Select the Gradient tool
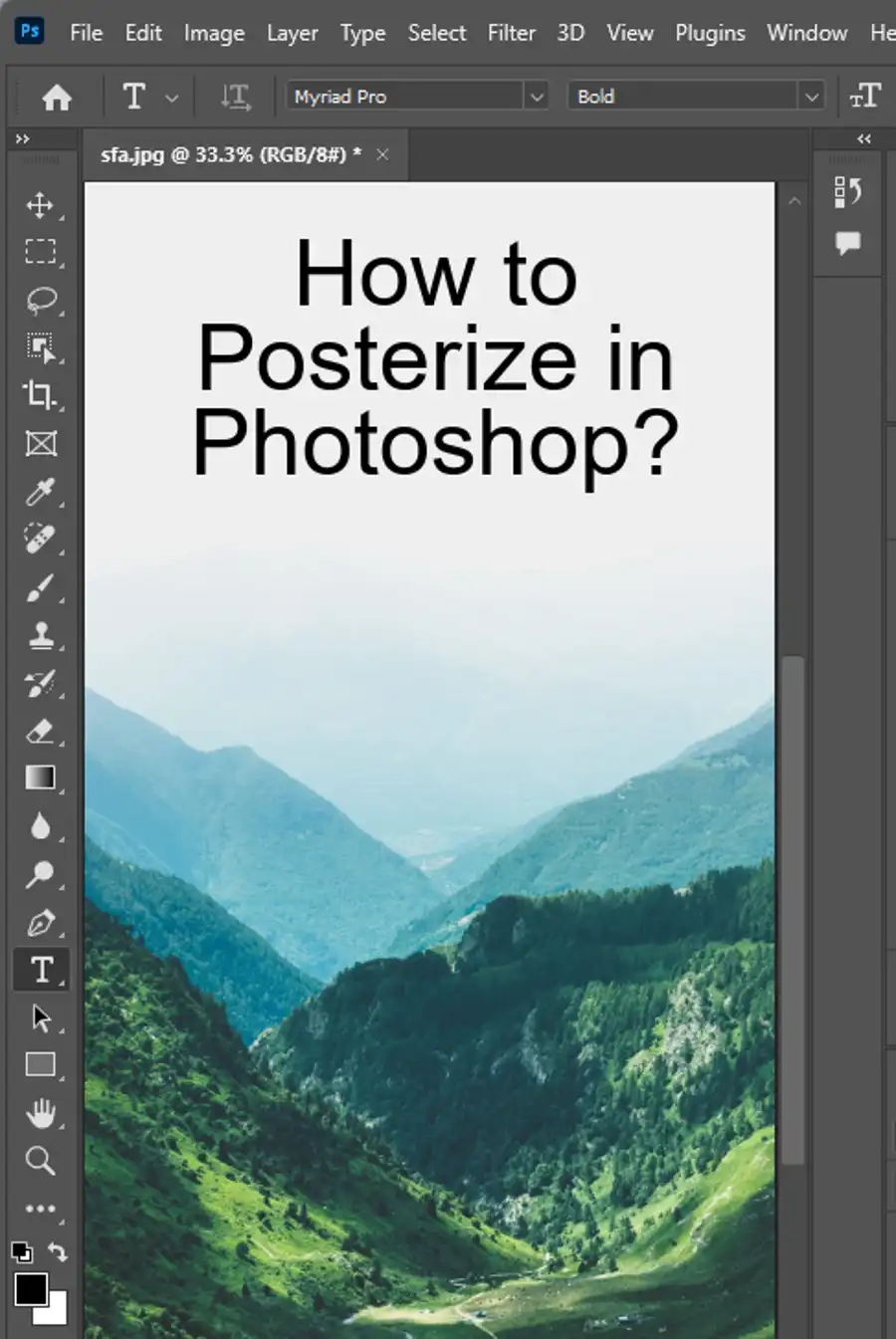896x1339 pixels. click(40, 778)
